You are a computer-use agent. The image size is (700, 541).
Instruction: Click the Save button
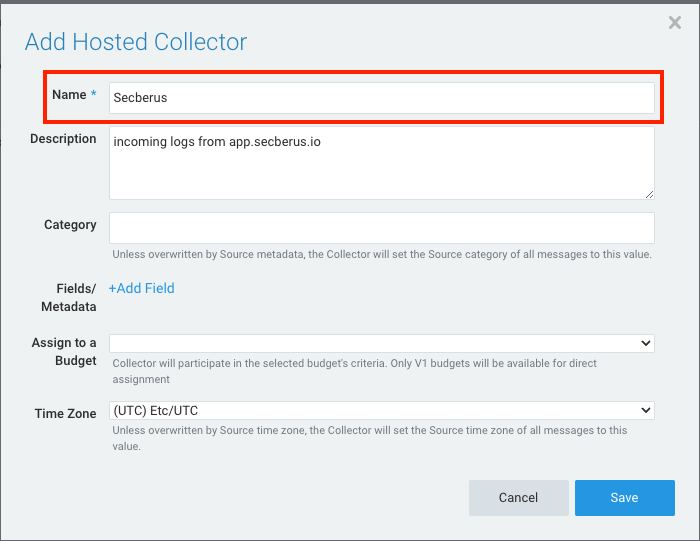pyautogui.click(x=625, y=498)
